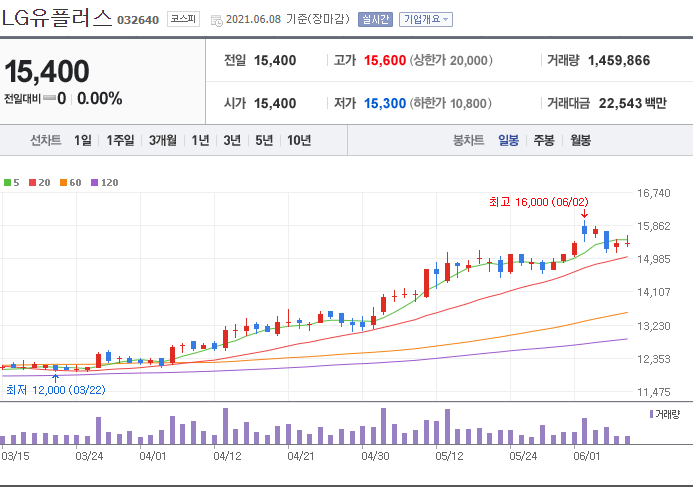Click the 전일대비 change indicator
Image resolution: width=693 pixels, height=487 pixels.
[35, 98]
